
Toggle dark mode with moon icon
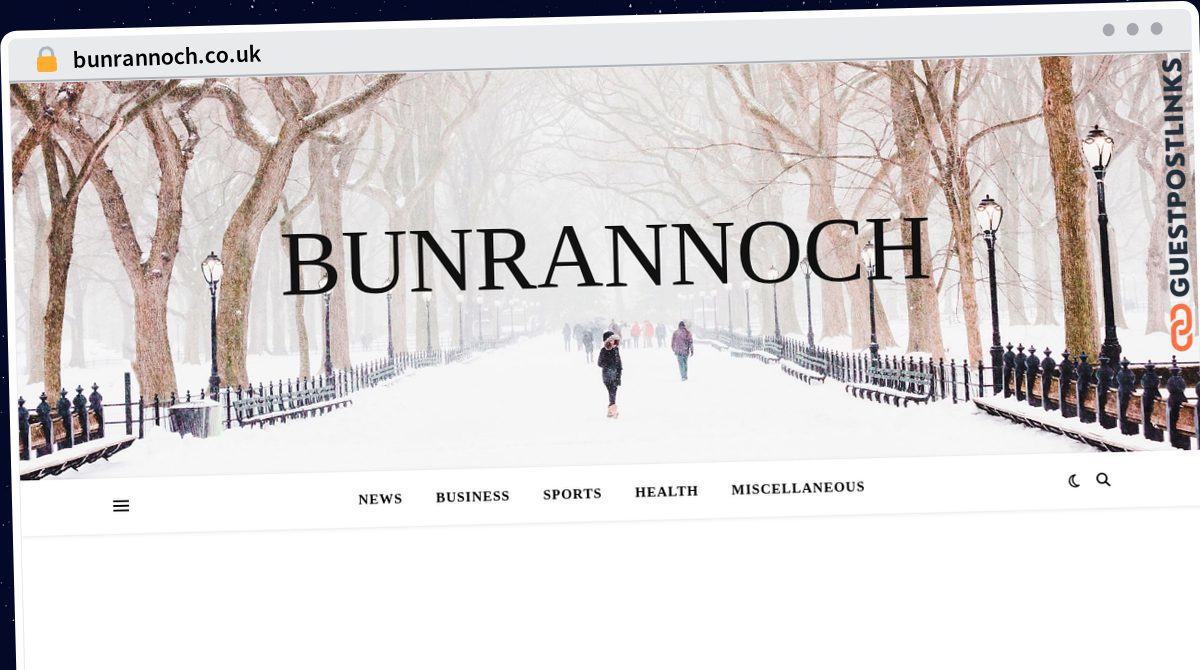click(1074, 481)
